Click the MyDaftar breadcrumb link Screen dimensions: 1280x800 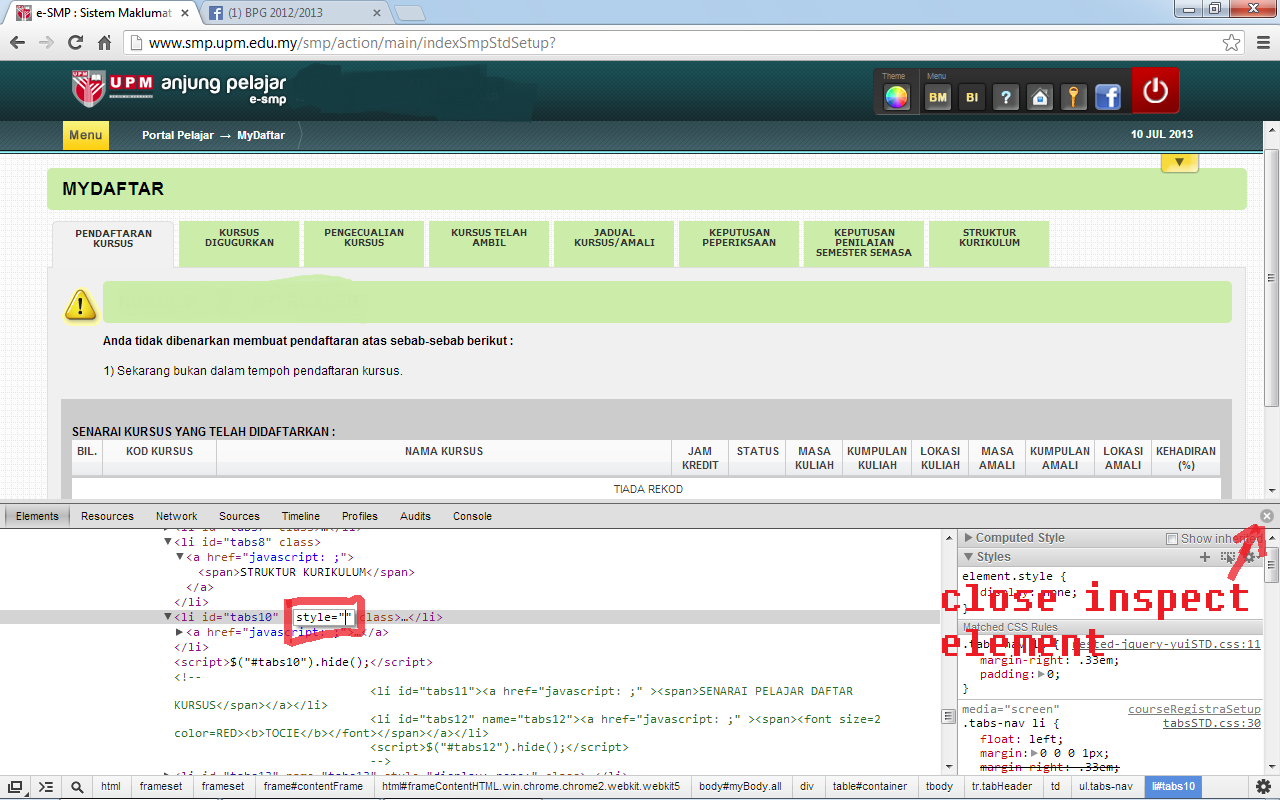(261, 135)
